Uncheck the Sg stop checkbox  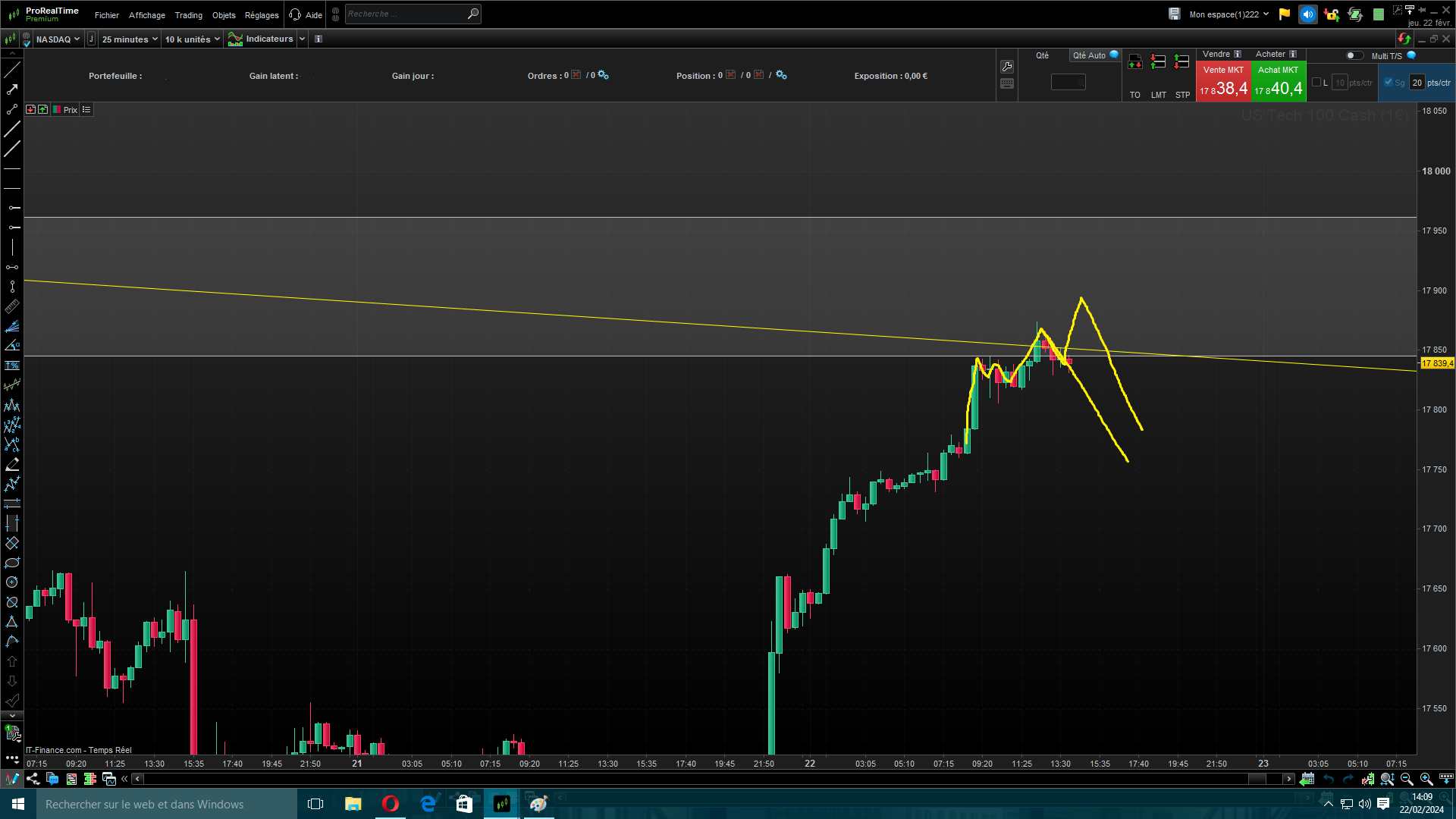click(x=1389, y=83)
